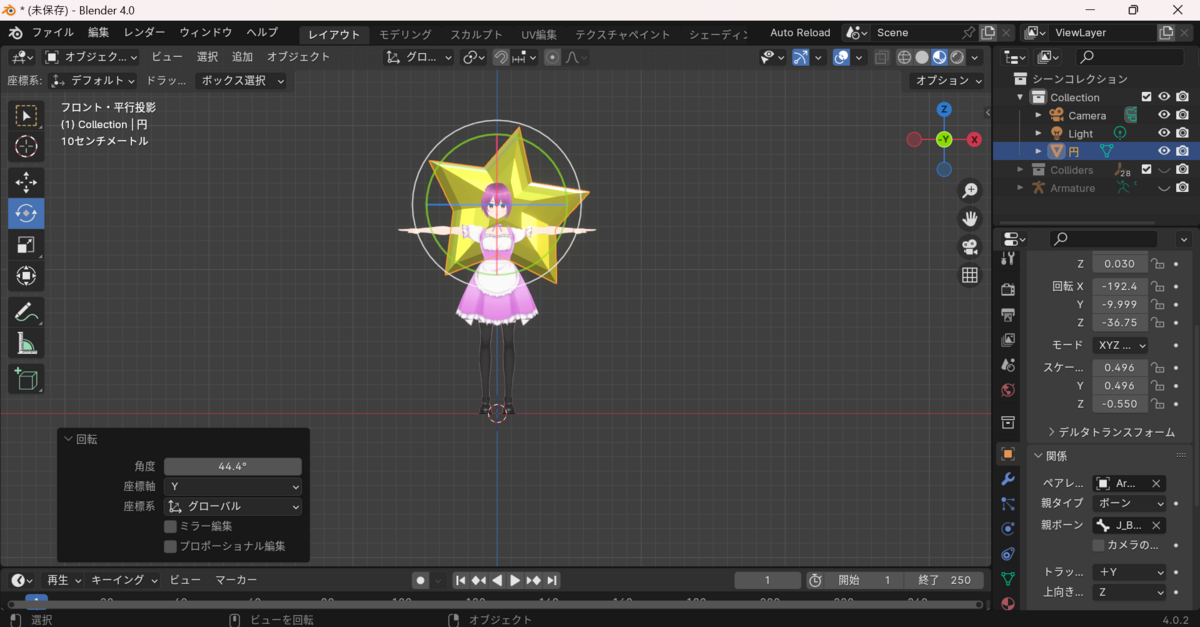This screenshot has height=627, width=1200.
Task: Uncheck the Colliders collection checkbox
Action: [x=1147, y=169]
